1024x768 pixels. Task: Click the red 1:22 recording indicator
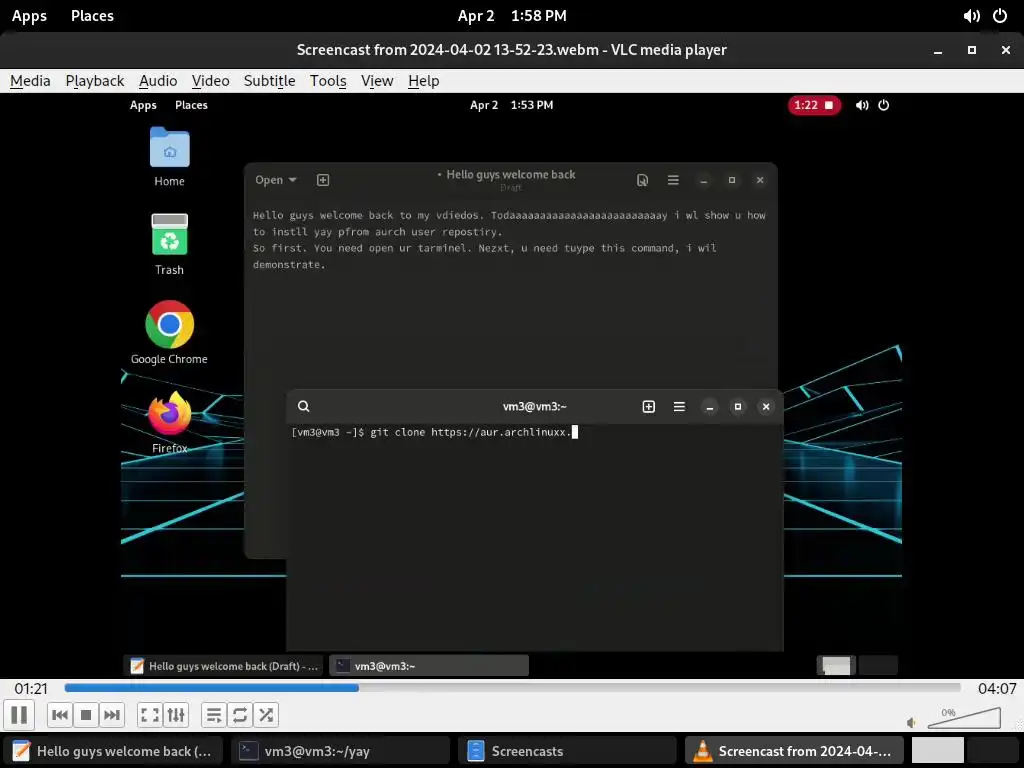(x=814, y=105)
